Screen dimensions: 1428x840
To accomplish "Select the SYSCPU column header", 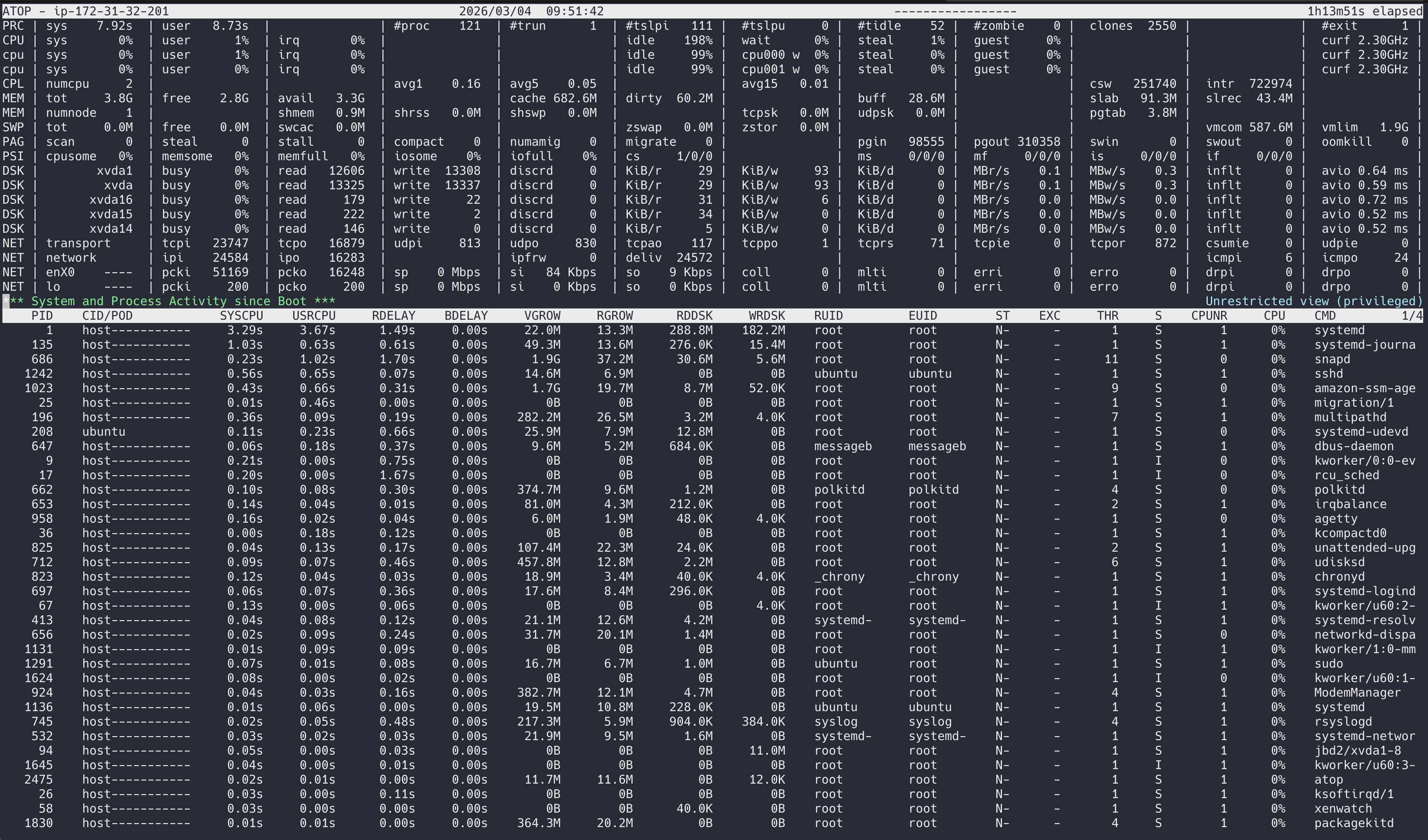I will click(242, 316).
